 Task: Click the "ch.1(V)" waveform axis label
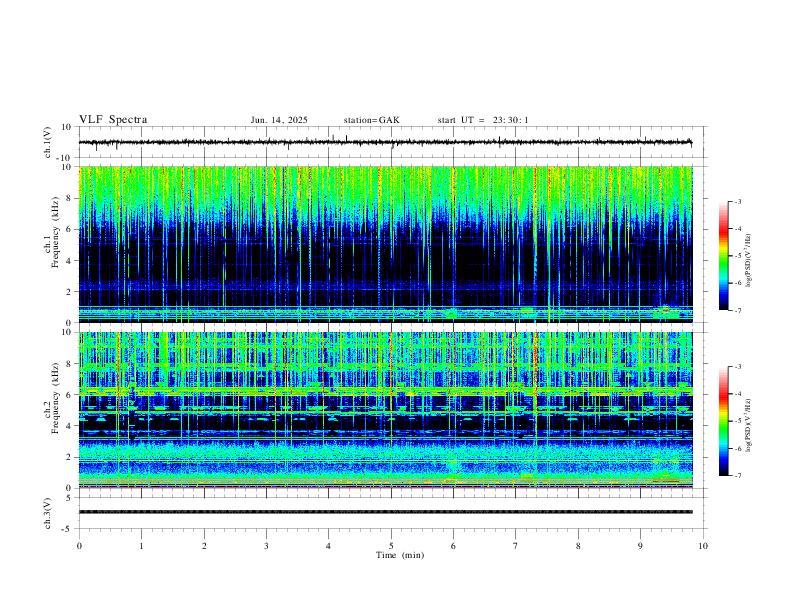[48, 142]
